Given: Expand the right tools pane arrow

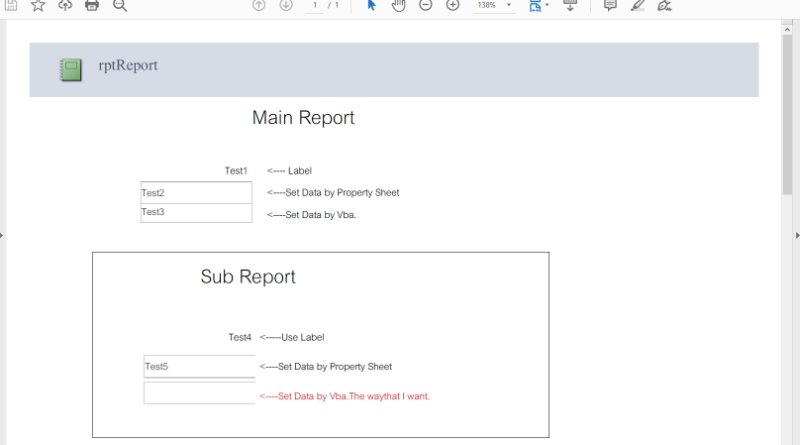Looking at the screenshot, I should click(x=796, y=235).
